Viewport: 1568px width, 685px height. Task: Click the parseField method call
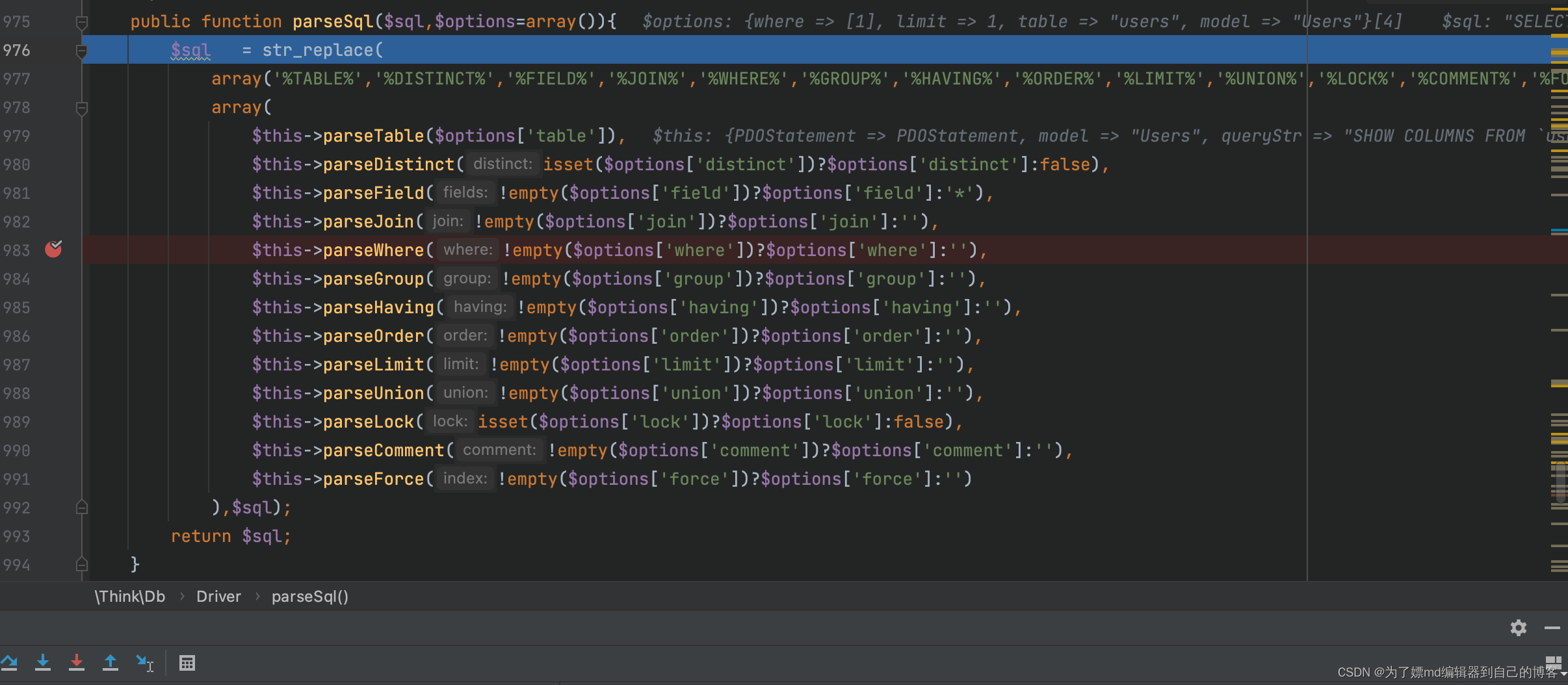click(x=374, y=193)
